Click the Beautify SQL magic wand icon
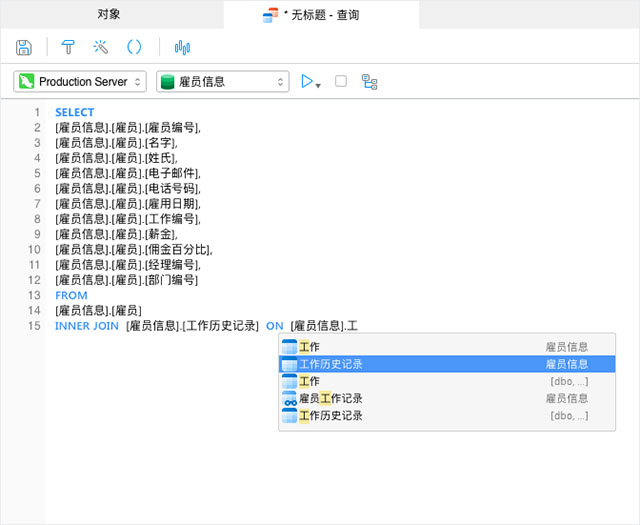 (x=101, y=47)
